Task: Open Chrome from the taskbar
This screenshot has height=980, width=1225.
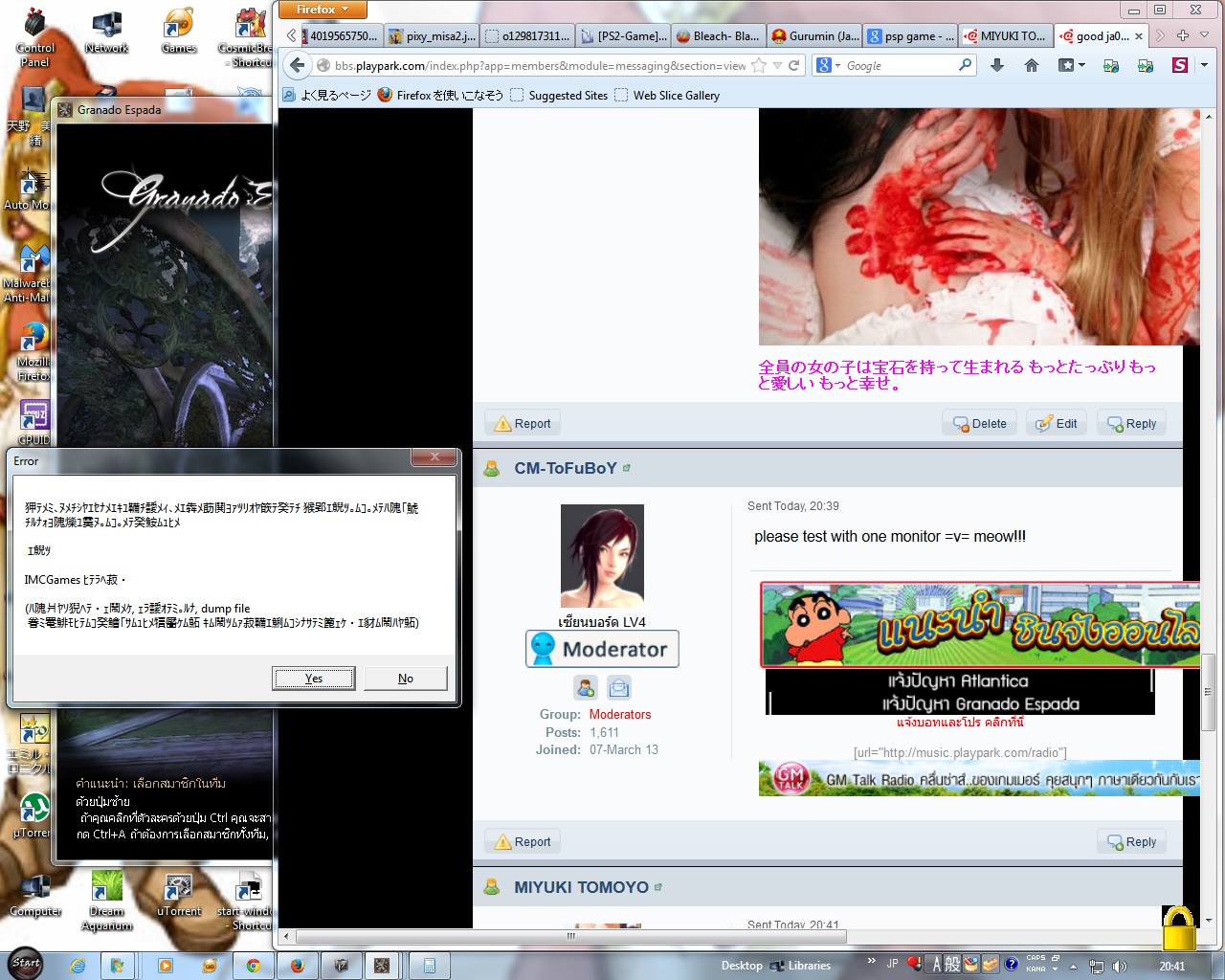Action: (x=254, y=966)
